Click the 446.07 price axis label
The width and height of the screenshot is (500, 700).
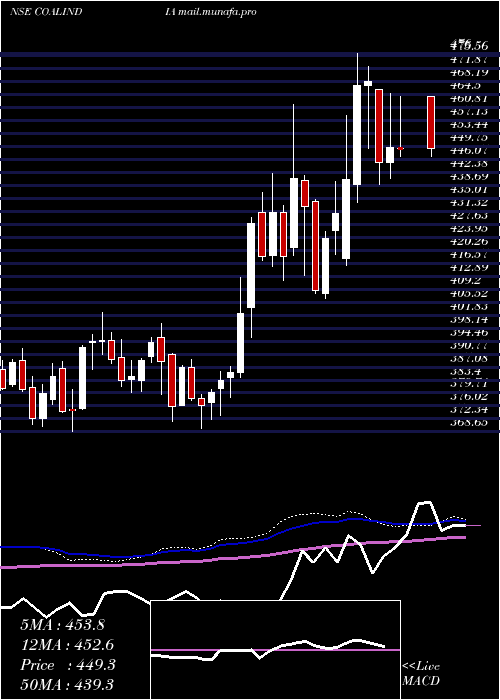coord(469,152)
